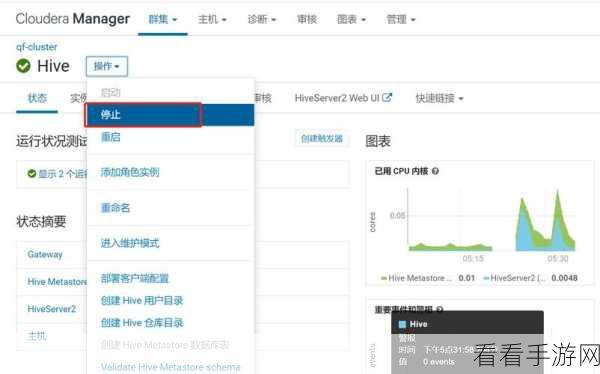Click the green check icon beside 显示 2 个
The image size is (600, 374).
(x=32, y=174)
